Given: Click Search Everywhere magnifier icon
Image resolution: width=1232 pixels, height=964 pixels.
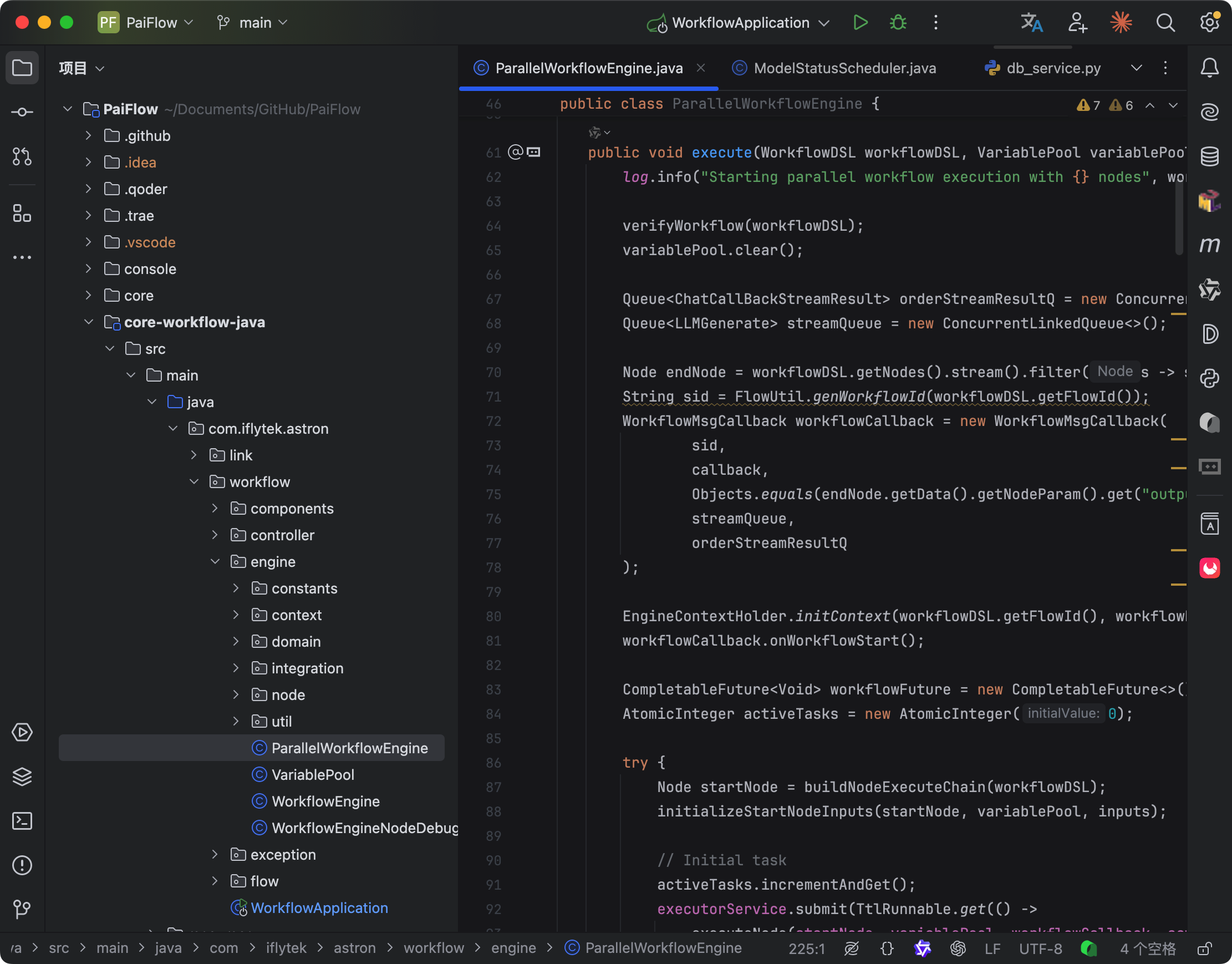Looking at the screenshot, I should pos(1165,23).
